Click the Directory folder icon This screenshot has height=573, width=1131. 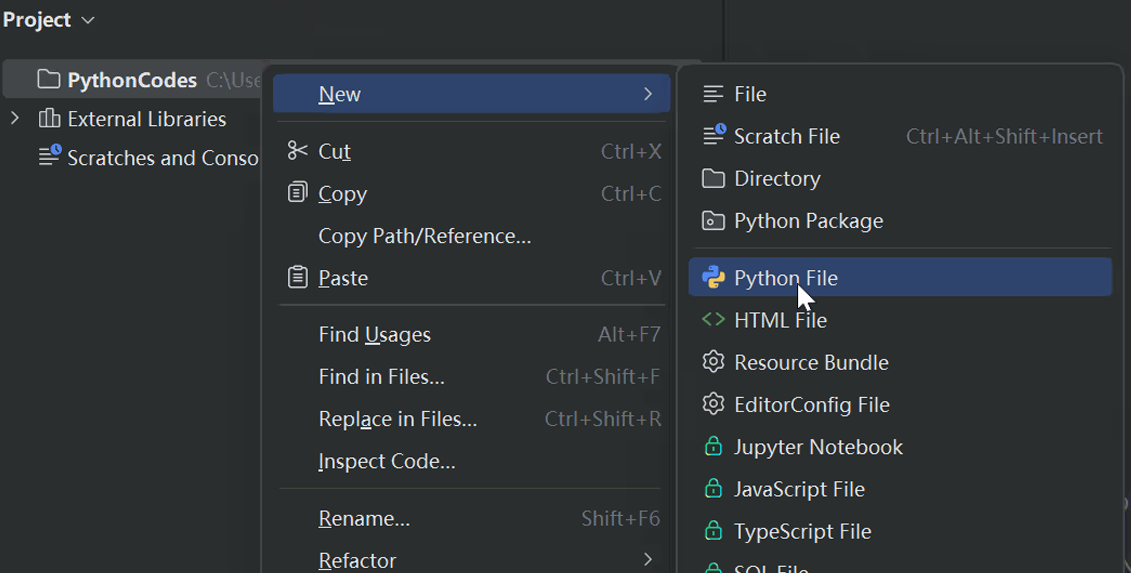pos(713,179)
